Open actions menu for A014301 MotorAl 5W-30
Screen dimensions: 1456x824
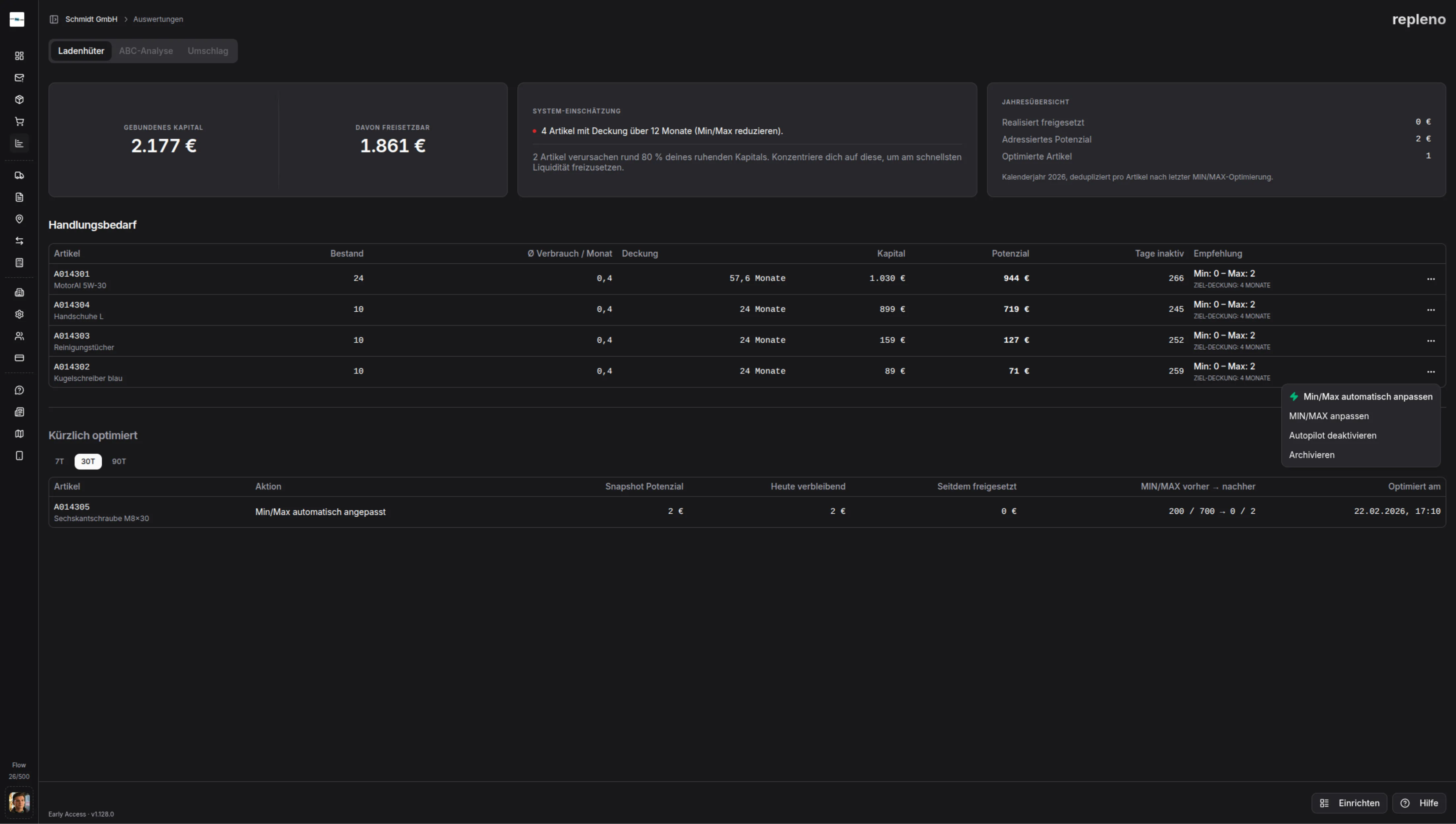1431,279
